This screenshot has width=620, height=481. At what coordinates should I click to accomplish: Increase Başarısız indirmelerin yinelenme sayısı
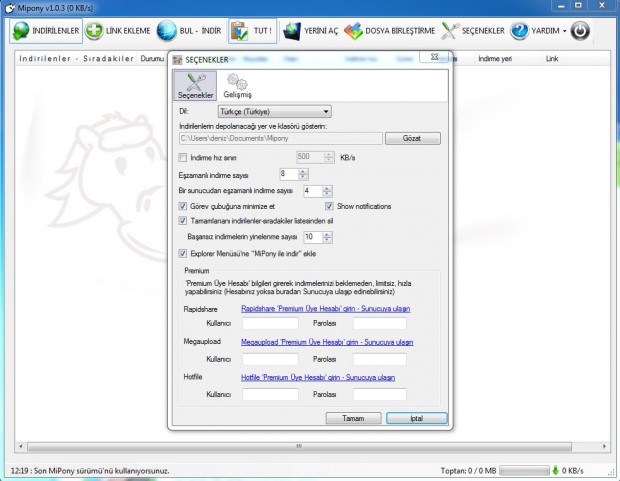(x=327, y=234)
